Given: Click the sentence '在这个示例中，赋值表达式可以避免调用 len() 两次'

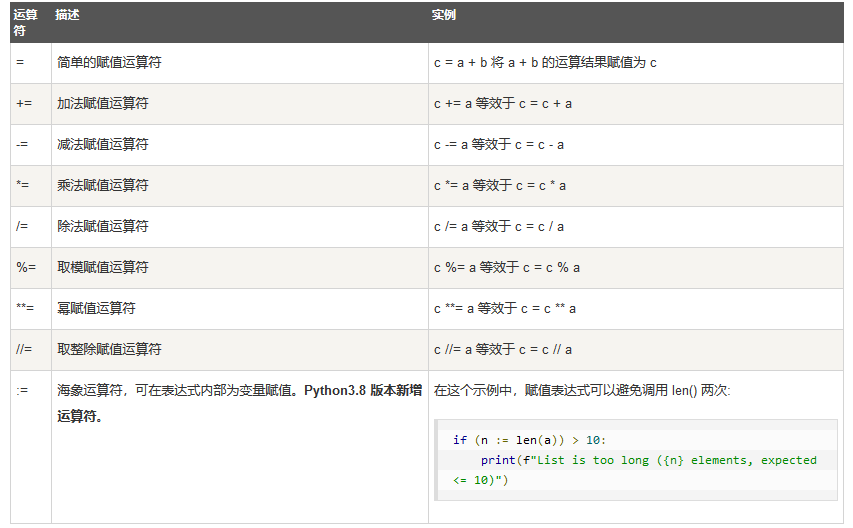Looking at the screenshot, I should tap(582, 390).
